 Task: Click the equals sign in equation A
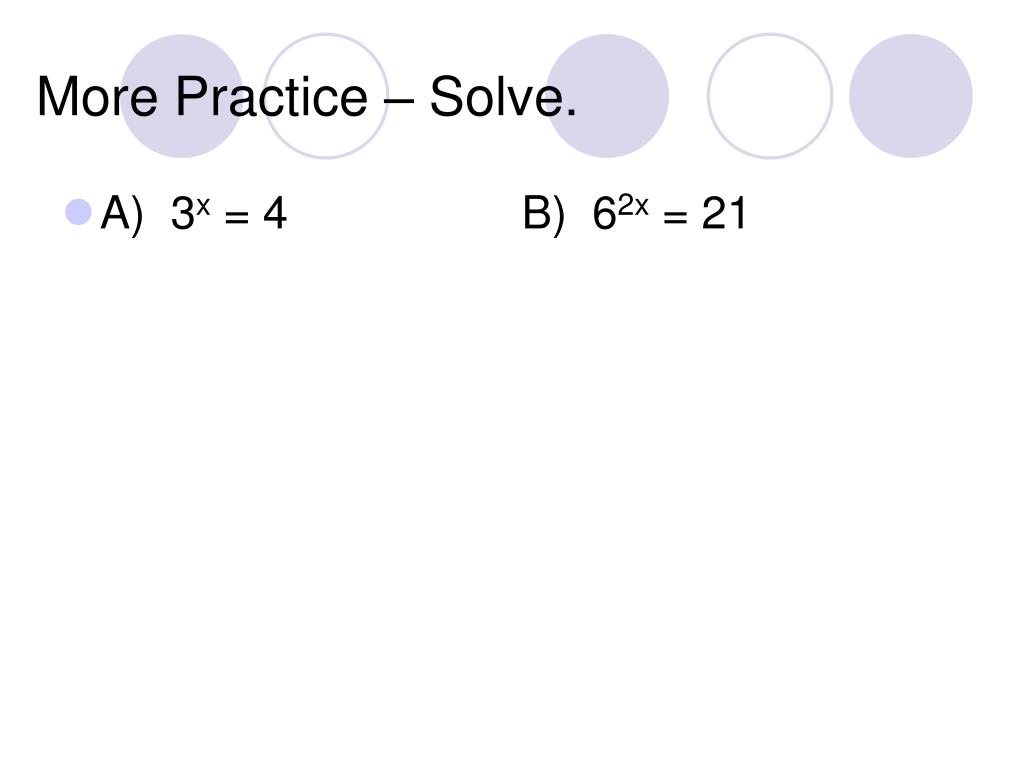click(x=236, y=217)
